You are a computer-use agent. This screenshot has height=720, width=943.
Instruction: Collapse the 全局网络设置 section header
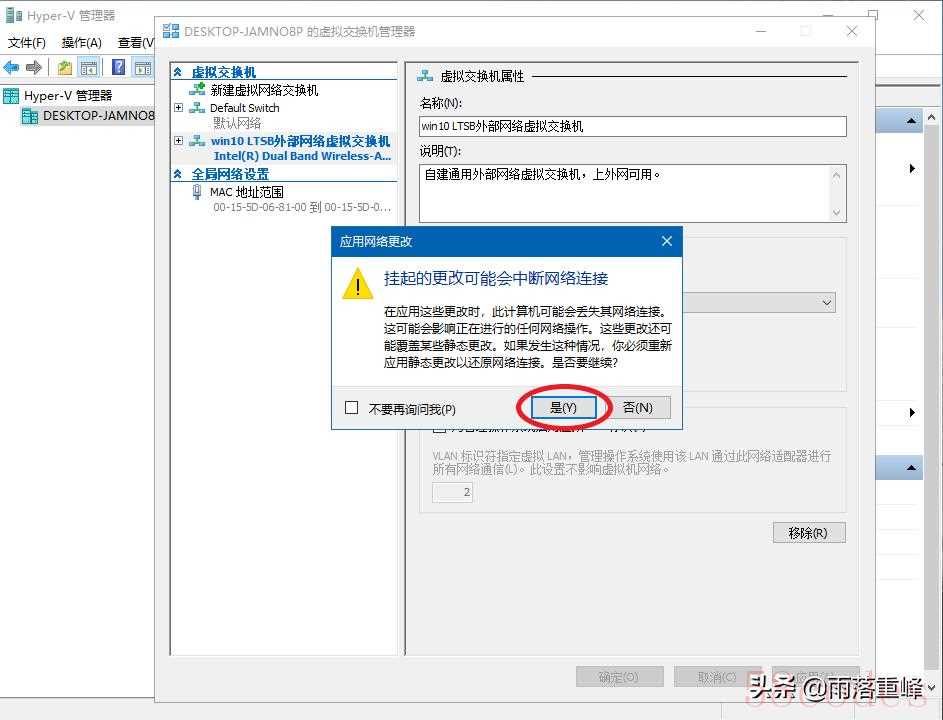pos(178,174)
